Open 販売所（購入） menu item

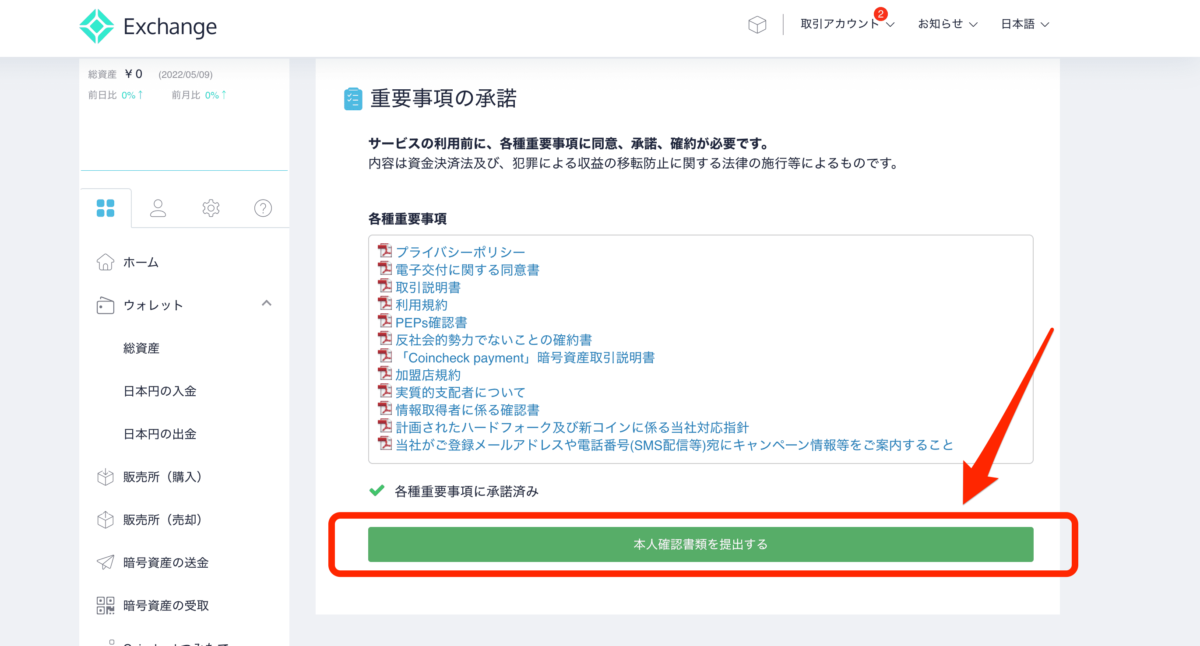point(163,477)
